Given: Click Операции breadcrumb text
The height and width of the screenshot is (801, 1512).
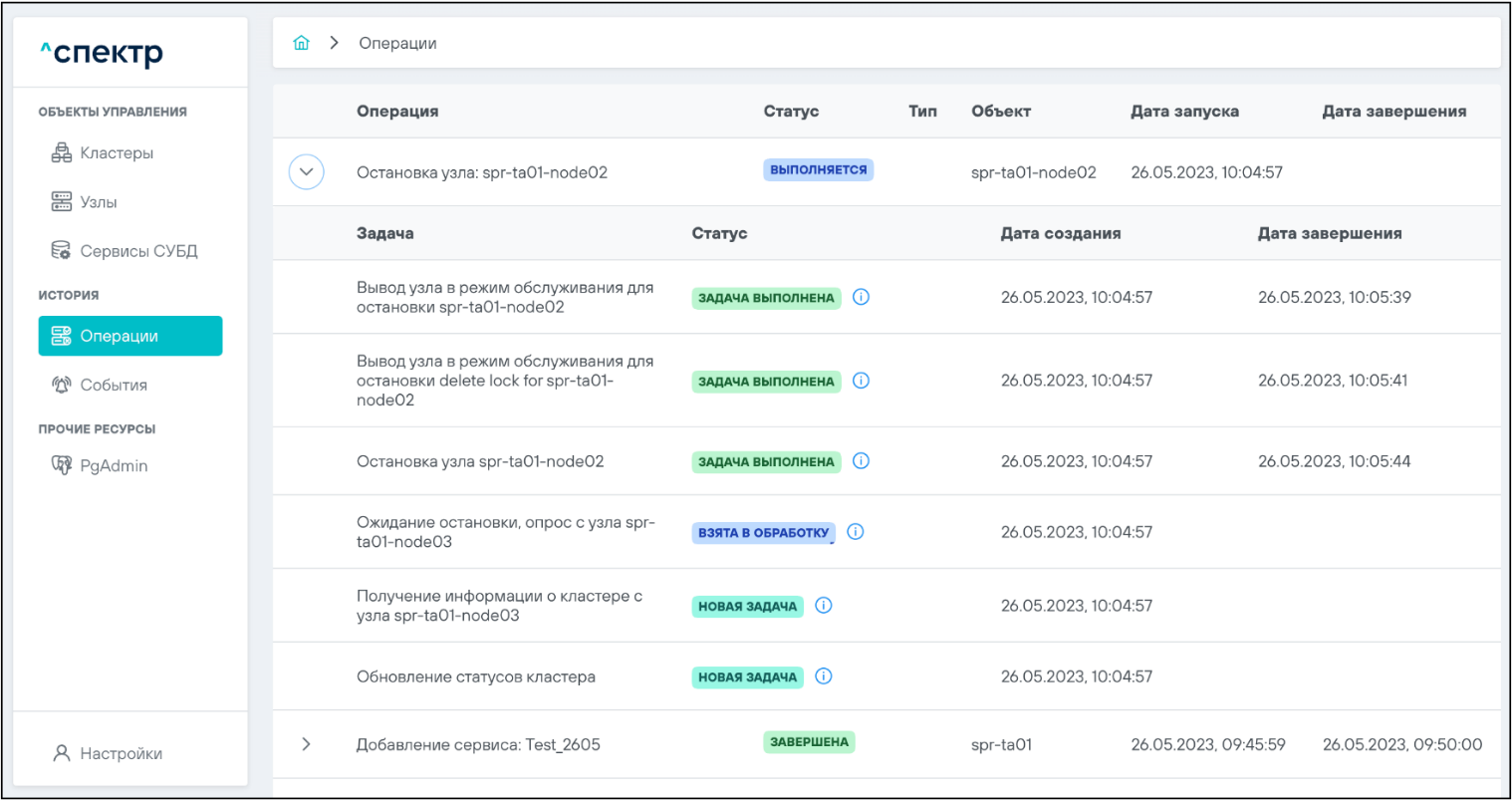Looking at the screenshot, I should click(x=397, y=44).
